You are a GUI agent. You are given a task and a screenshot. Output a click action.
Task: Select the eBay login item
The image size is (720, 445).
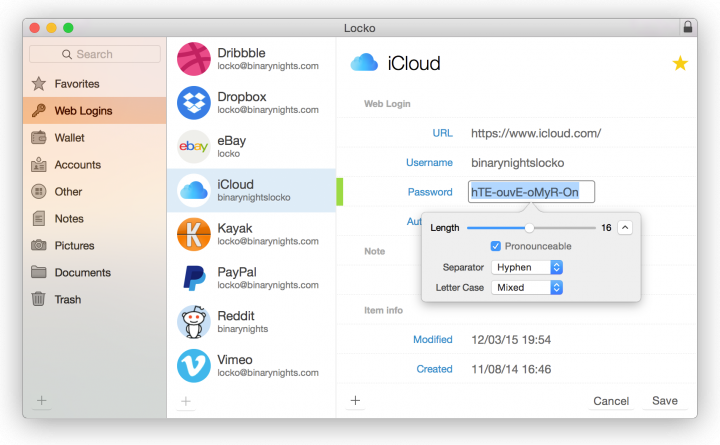[250, 147]
